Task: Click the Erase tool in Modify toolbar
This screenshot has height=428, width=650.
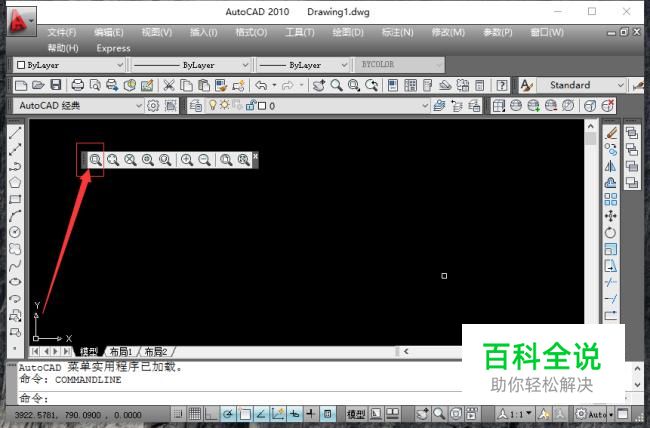Action: tap(611, 133)
